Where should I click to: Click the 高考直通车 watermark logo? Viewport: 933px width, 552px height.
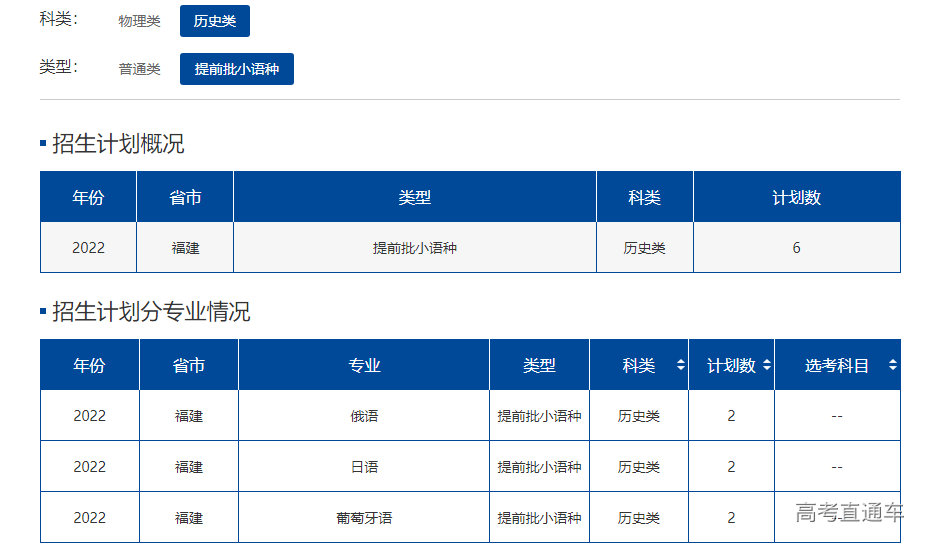(x=848, y=513)
